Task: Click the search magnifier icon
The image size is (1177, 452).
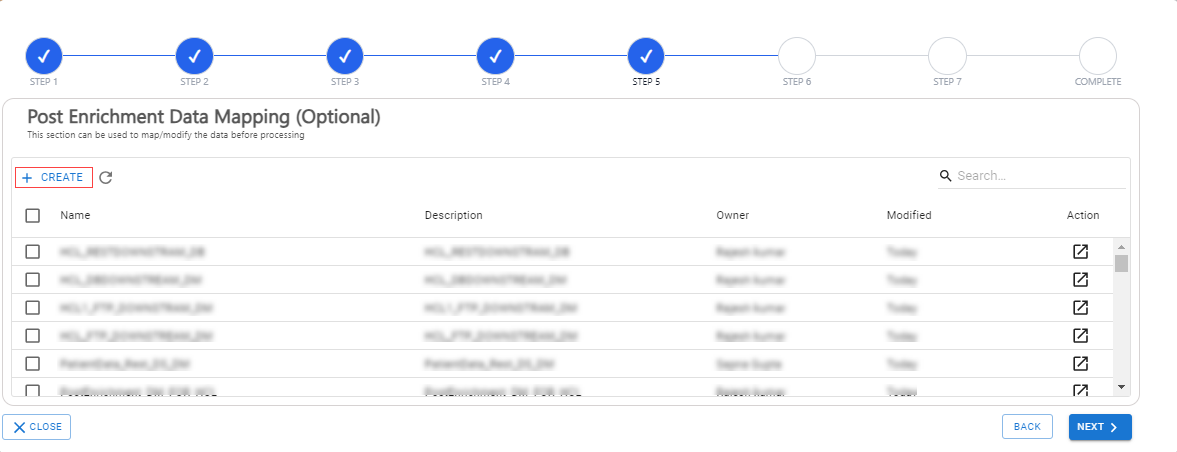Action: pyautogui.click(x=946, y=176)
